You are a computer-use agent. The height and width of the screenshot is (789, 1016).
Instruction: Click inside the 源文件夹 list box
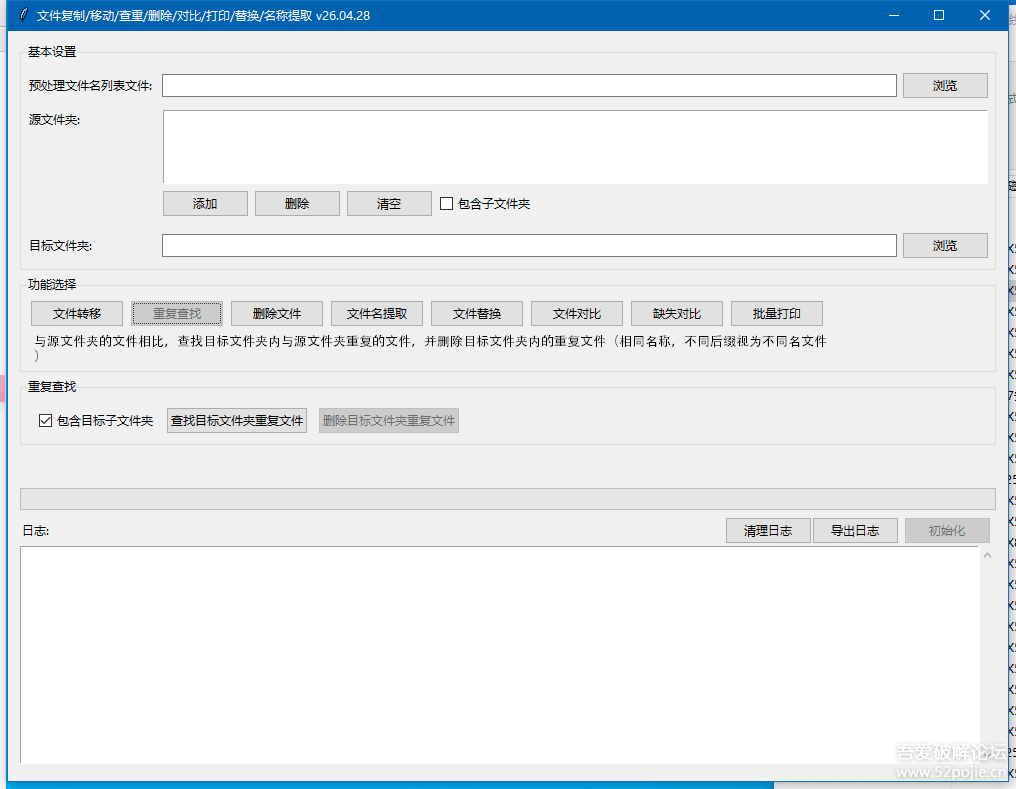575,146
